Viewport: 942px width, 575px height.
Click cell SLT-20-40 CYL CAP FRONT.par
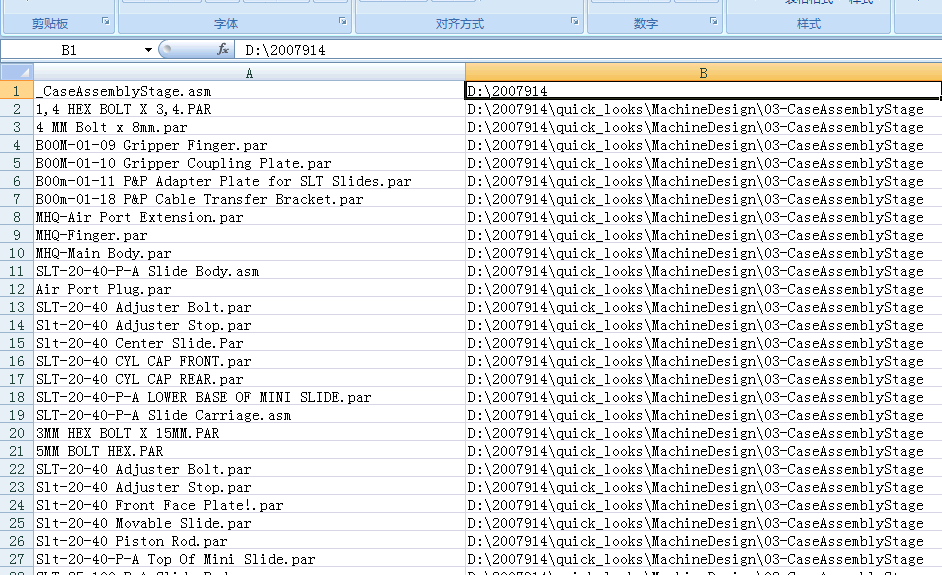(249, 361)
